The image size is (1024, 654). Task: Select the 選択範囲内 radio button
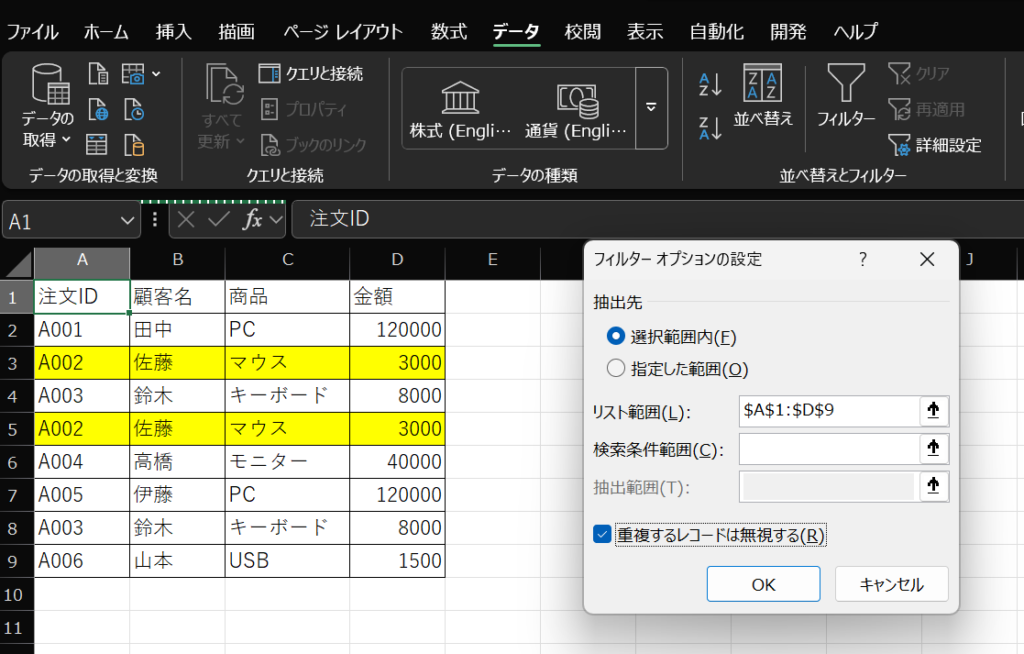point(616,337)
